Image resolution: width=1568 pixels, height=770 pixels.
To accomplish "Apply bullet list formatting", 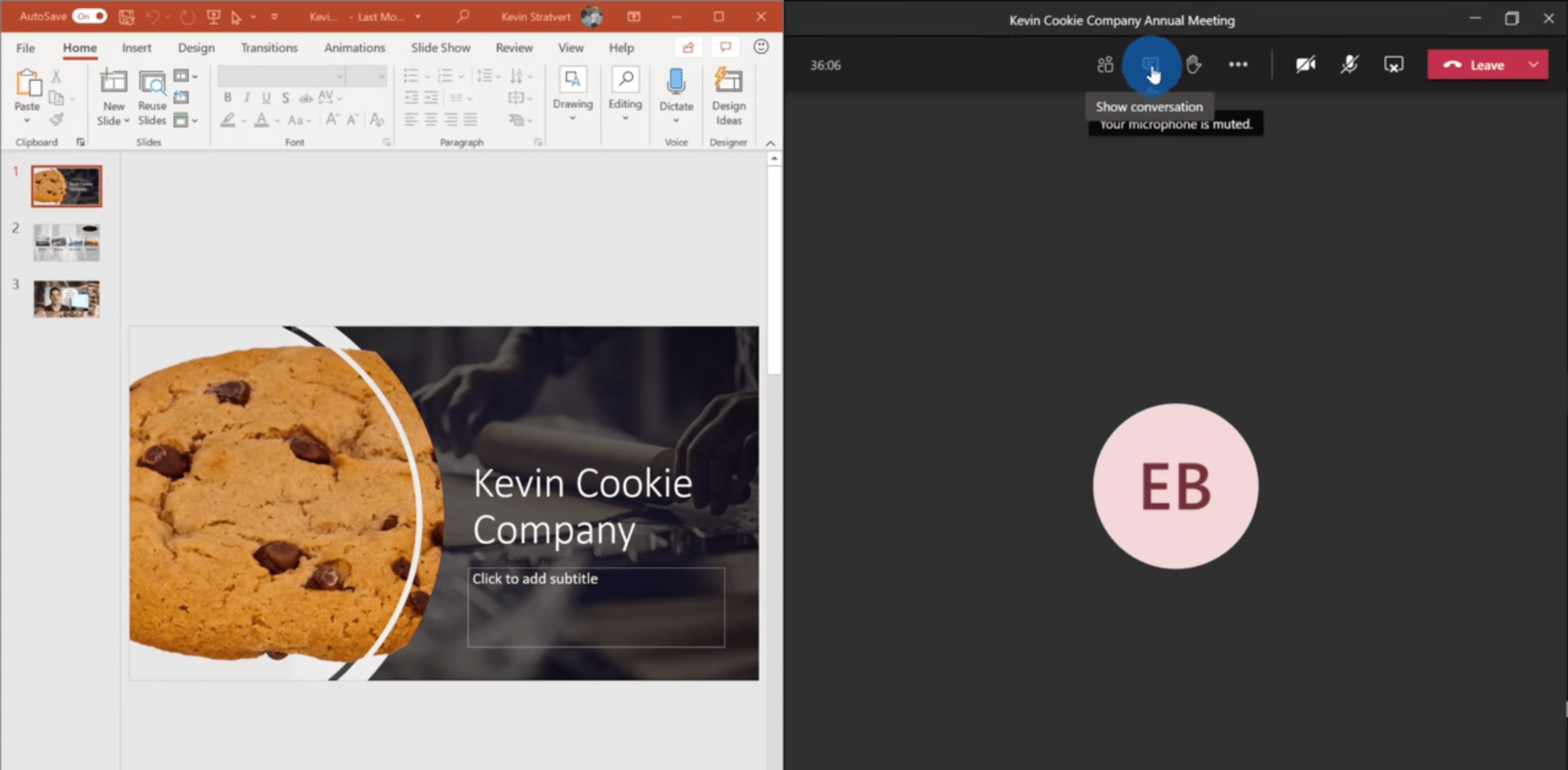I will (x=411, y=76).
